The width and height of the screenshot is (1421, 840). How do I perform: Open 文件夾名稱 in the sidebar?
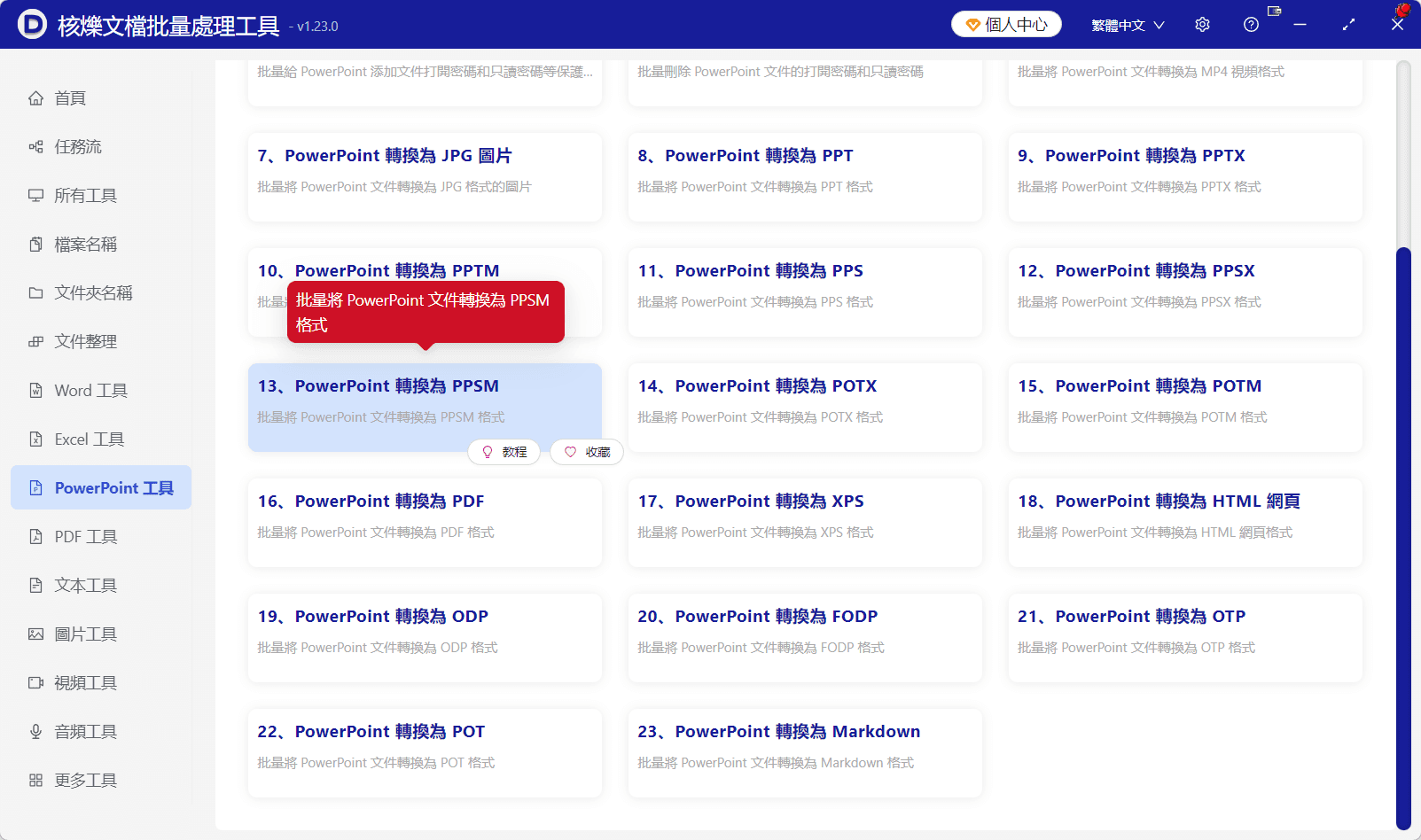click(x=101, y=293)
